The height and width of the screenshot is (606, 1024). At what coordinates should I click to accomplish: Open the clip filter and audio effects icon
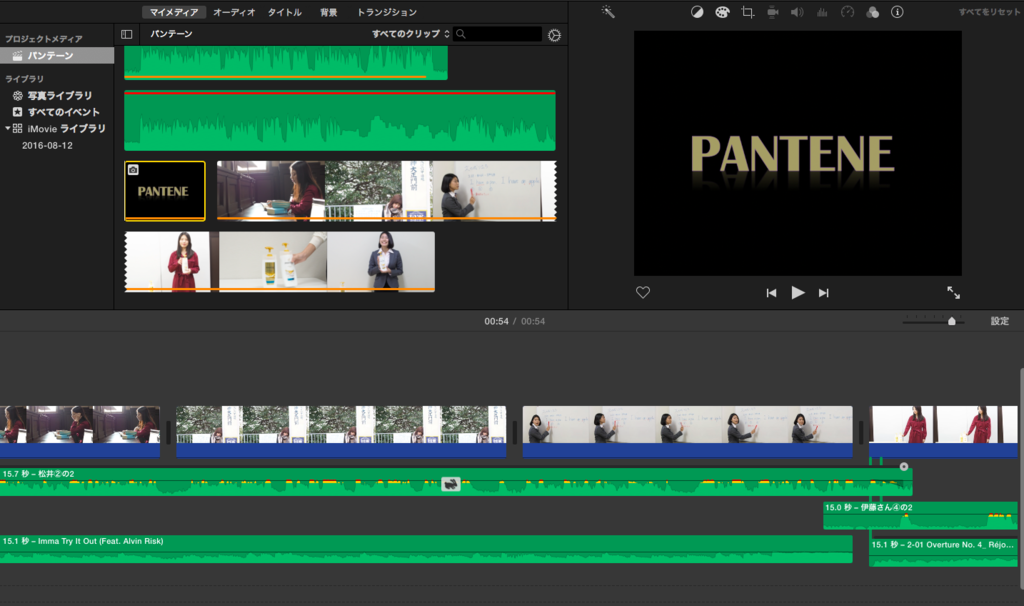(872, 12)
